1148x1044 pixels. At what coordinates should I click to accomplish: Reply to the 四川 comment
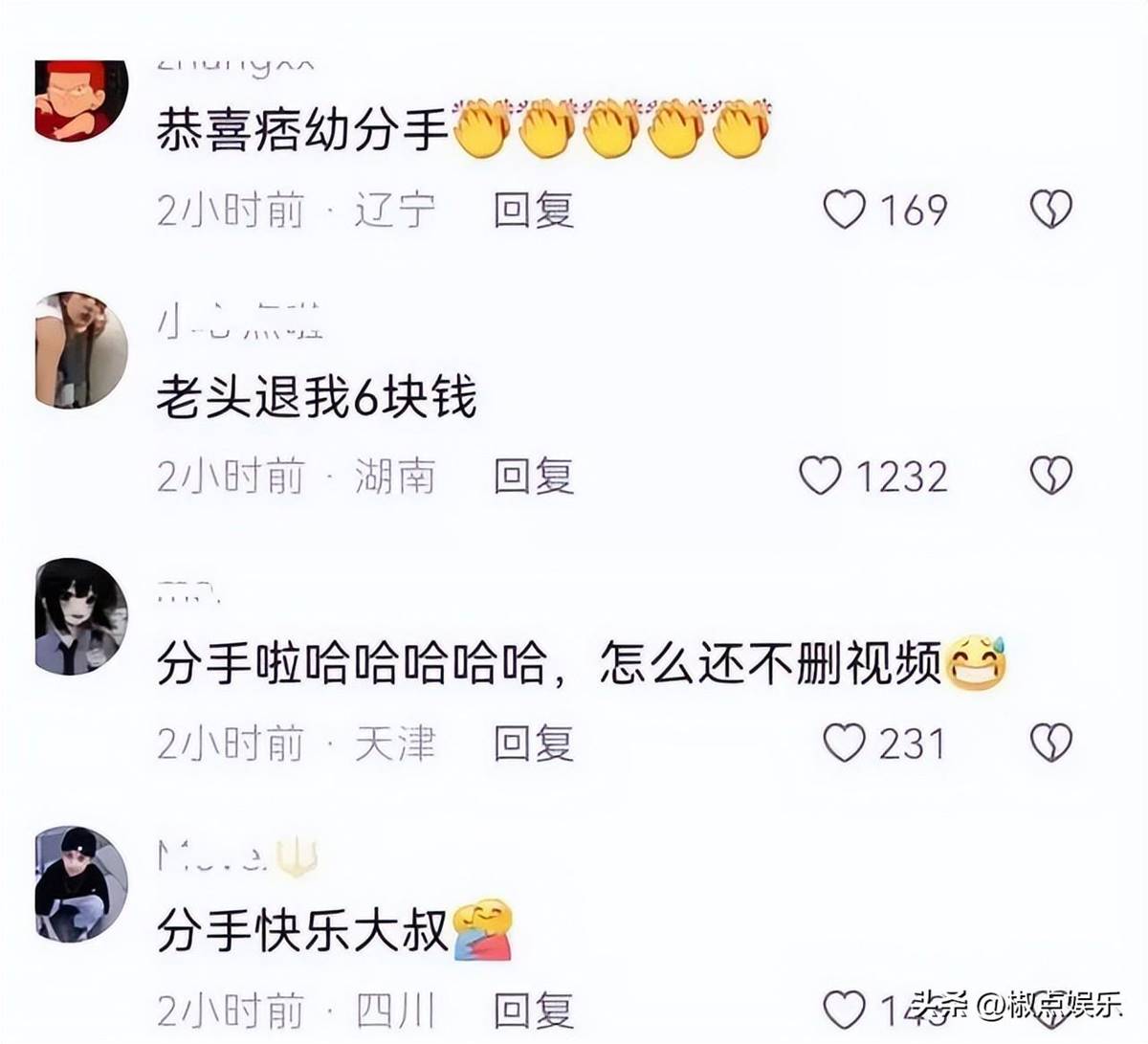(533, 1011)
